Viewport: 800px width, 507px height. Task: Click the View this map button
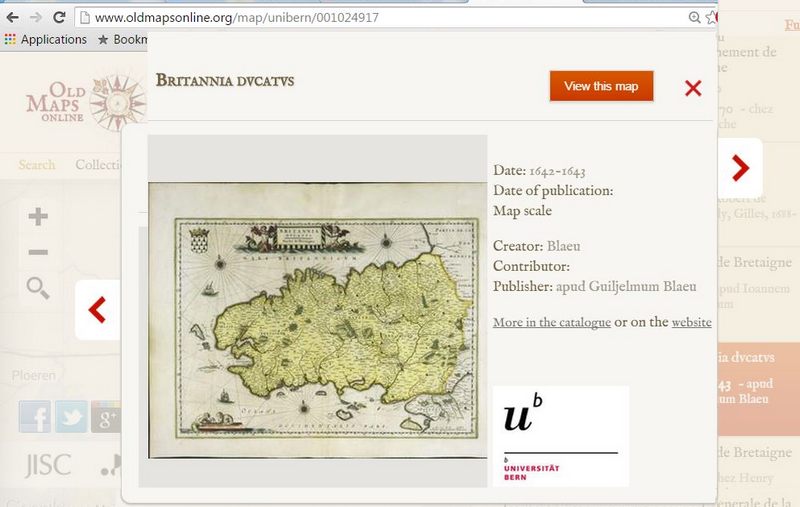(601, 86)
